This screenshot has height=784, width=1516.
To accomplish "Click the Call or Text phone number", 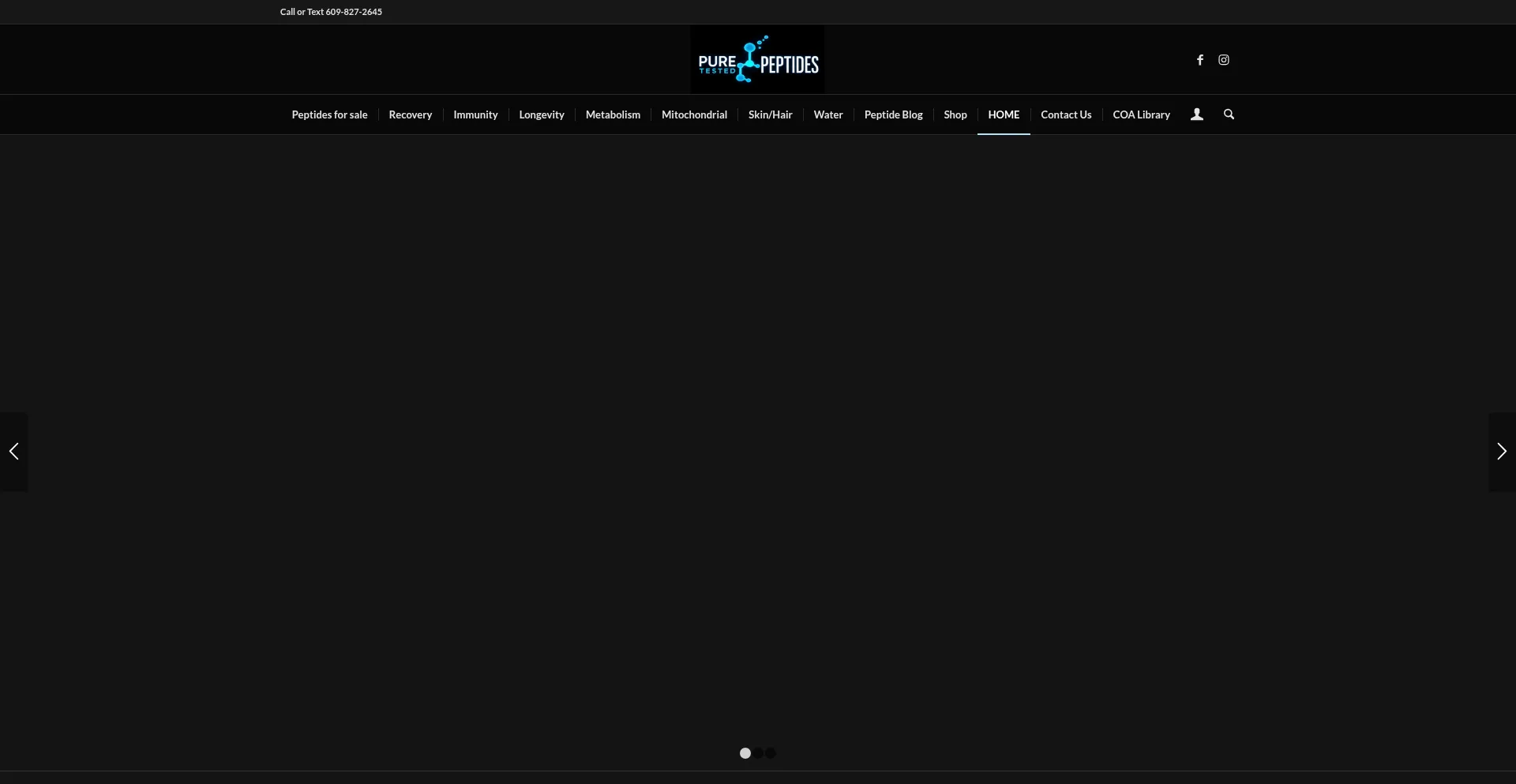I will (353, 12).
